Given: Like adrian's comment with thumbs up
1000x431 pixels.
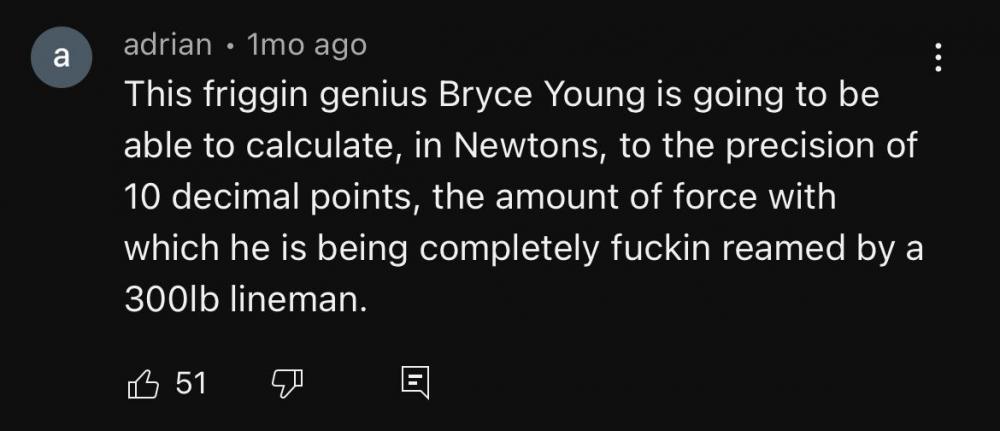Looking at the screenshot, I should click(x=143, y=382).
